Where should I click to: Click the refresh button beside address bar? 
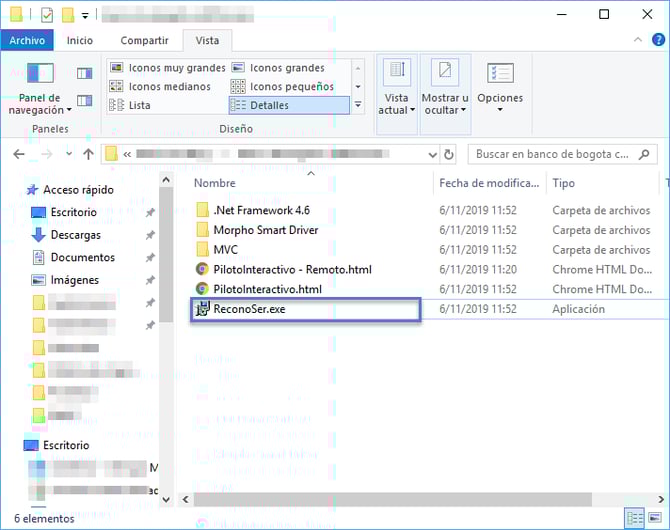[449, 155]
